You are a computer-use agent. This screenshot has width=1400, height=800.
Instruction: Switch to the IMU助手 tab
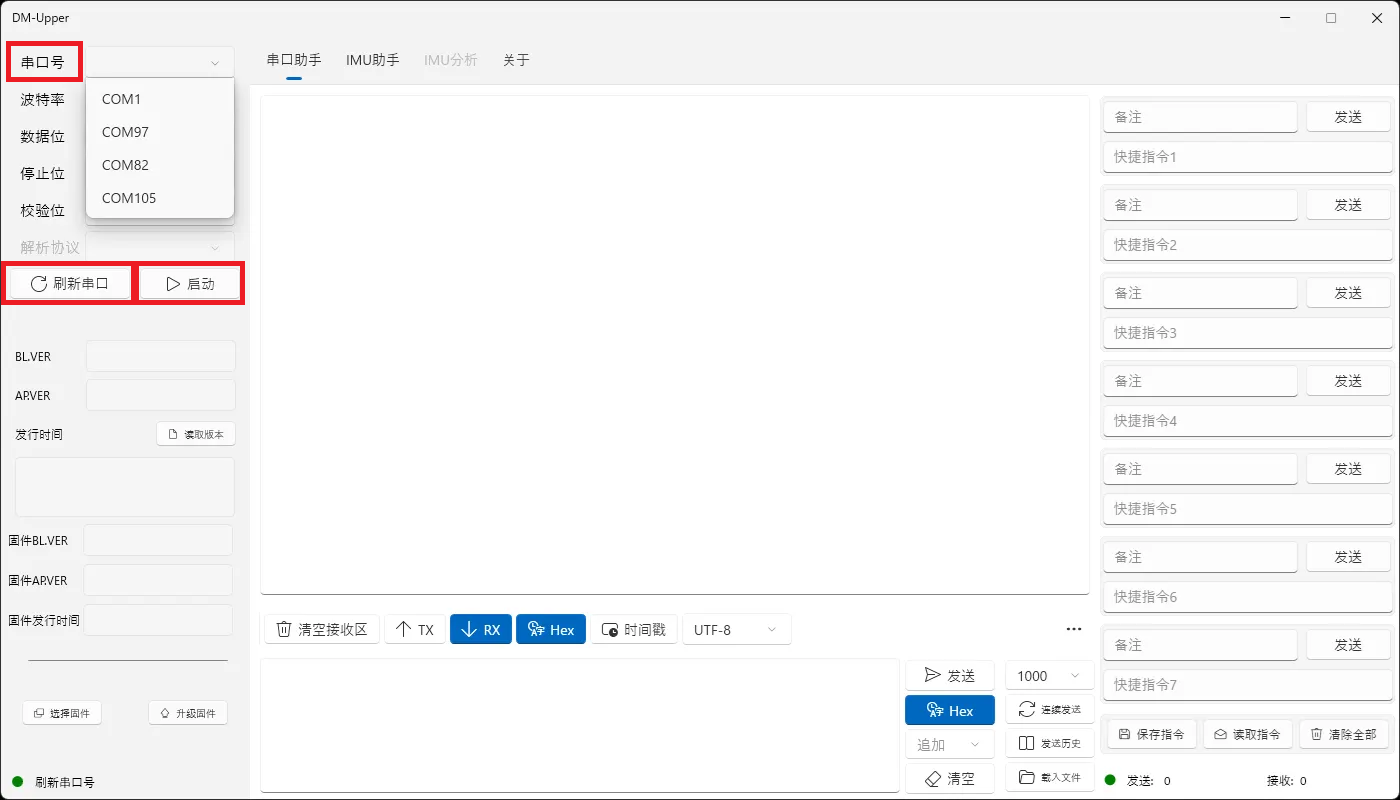click(x=372, y=60)
